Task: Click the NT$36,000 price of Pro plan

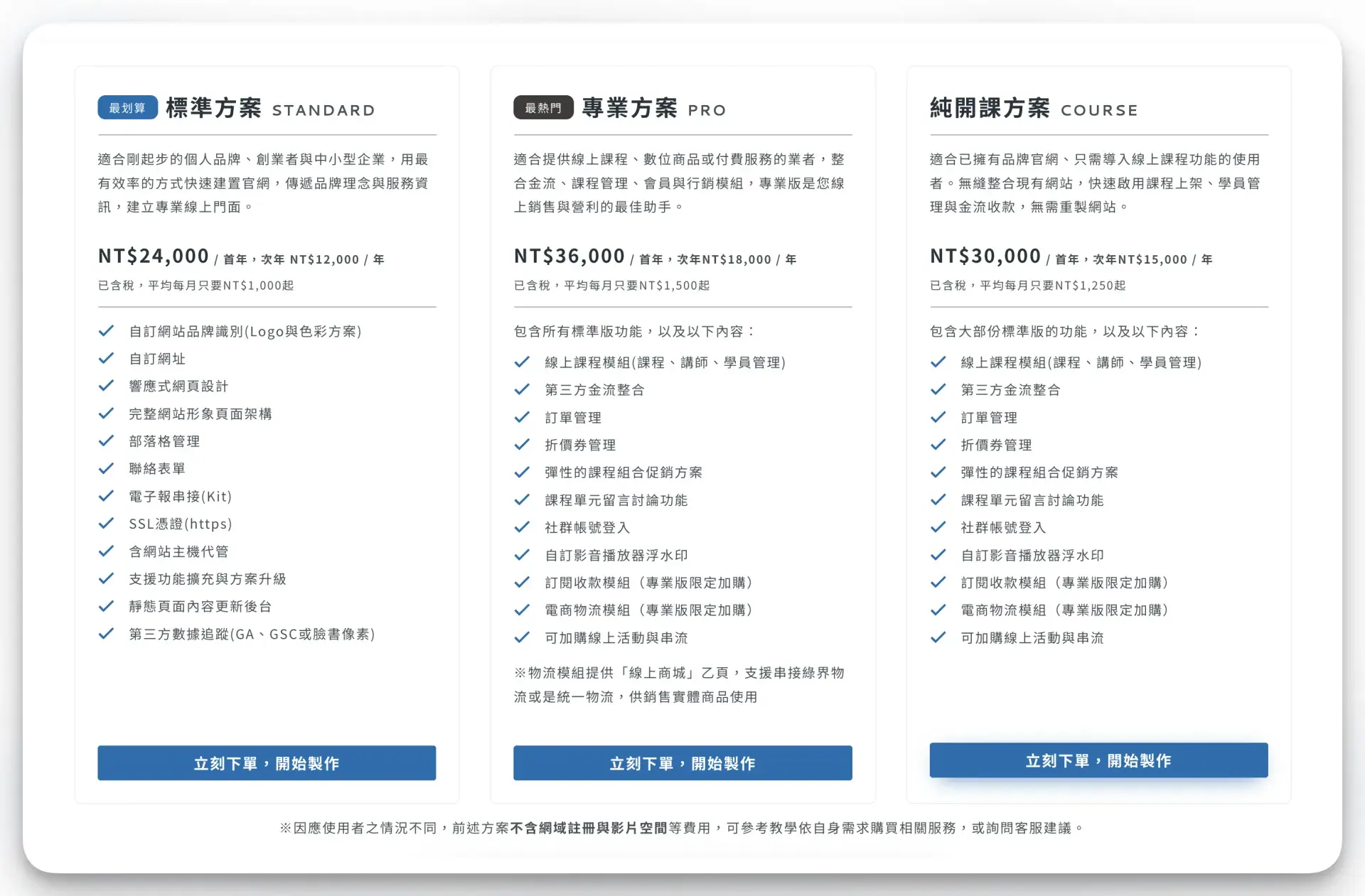Action: pos(567,256)
